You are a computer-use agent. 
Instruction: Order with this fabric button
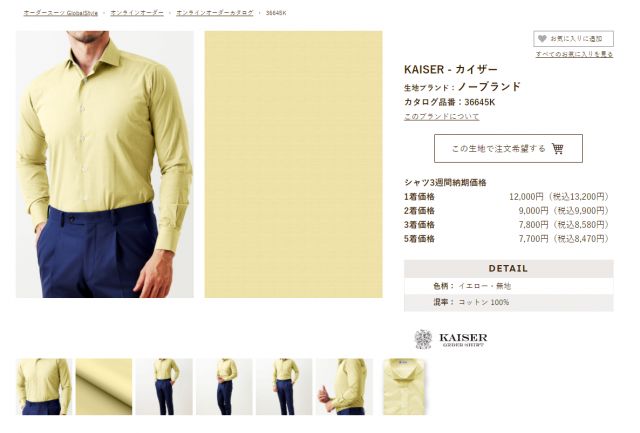click(508, 149)
